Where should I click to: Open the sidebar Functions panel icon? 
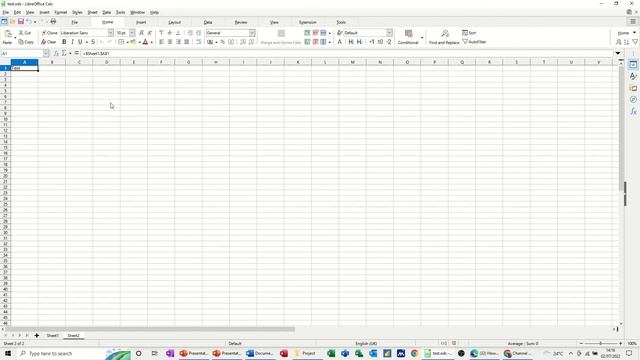[x=633, y=111]
